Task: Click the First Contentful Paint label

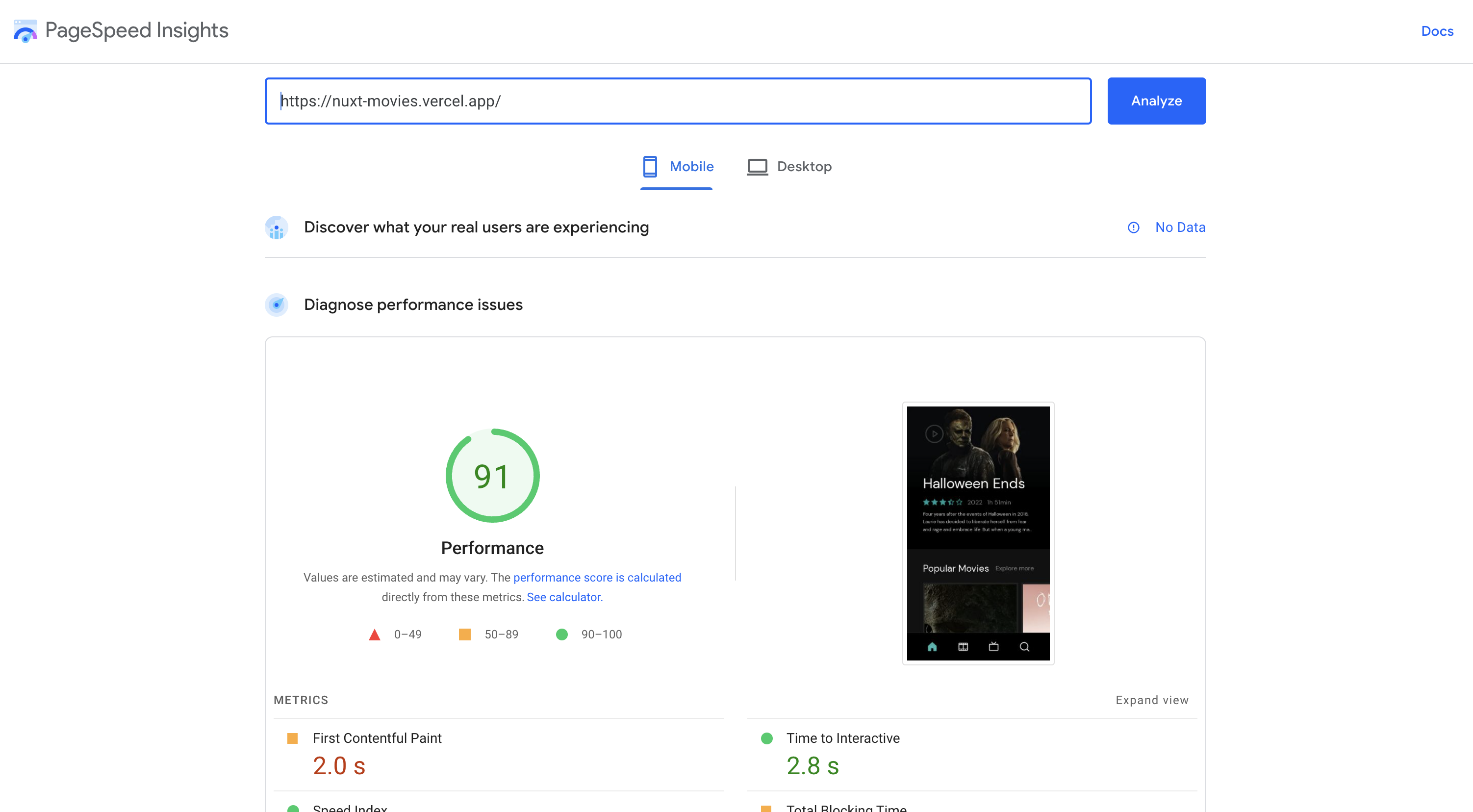Action: pyautogui.click(x=377, y=738)
